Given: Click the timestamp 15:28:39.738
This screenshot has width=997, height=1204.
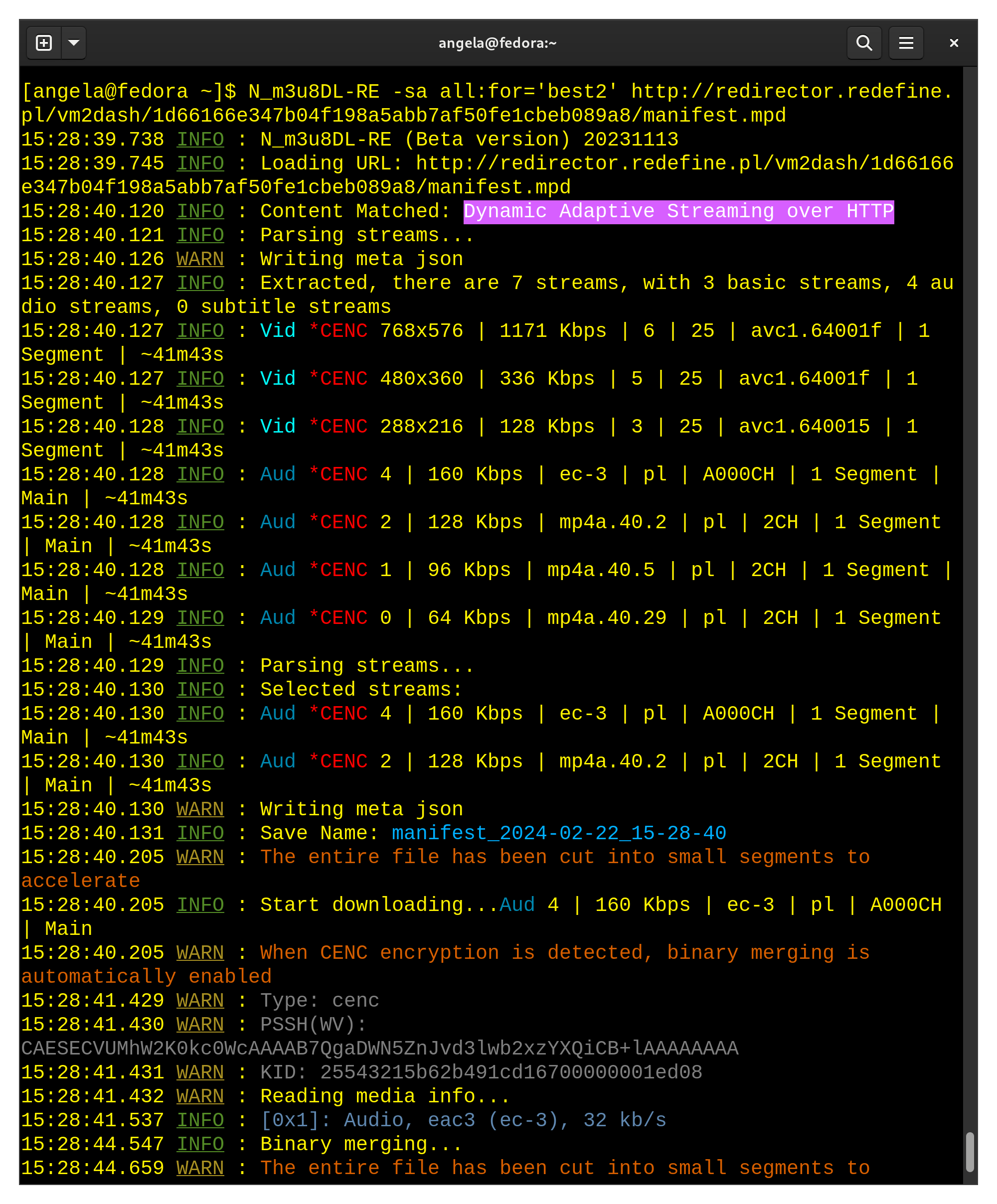Looking at the screenshot, I should [92, 140].
